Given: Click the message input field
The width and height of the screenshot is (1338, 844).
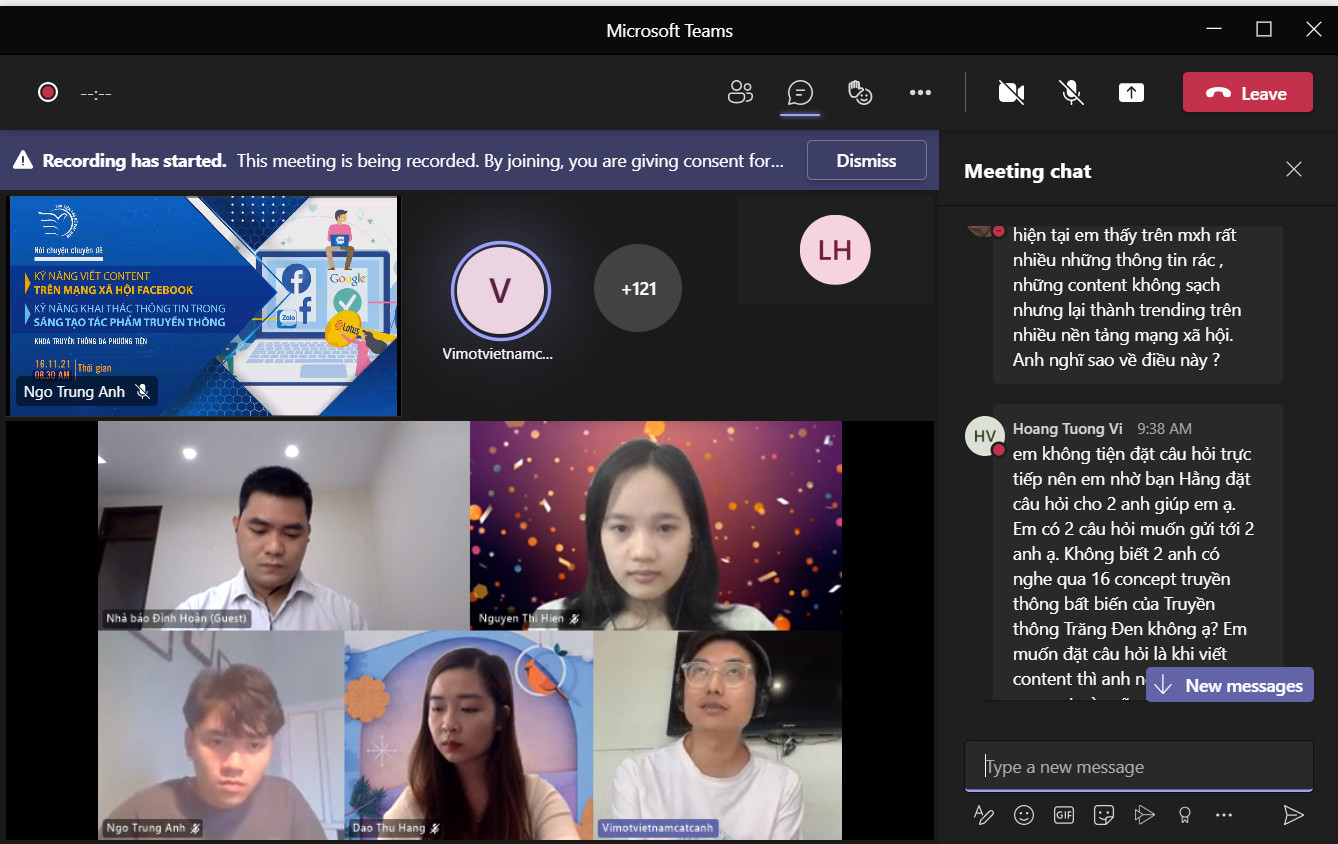Looking at the screenshot, I should 1138,767.
